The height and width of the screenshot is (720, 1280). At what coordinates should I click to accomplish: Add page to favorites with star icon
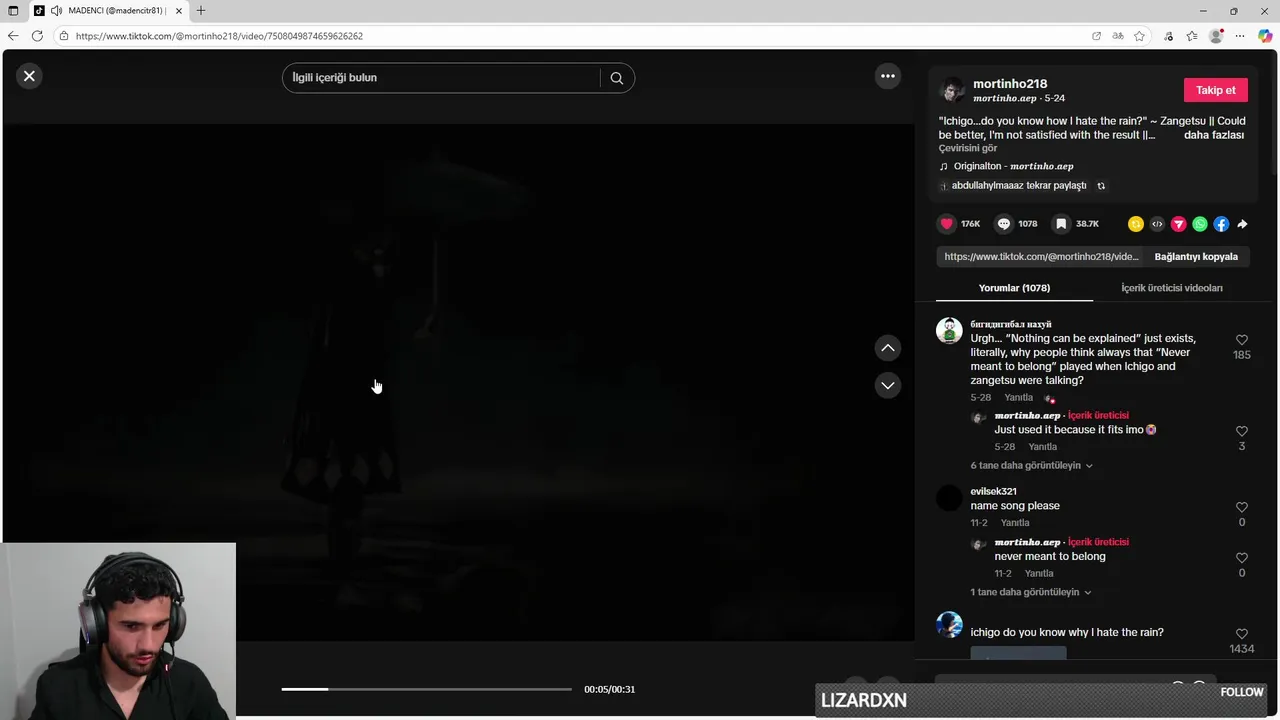click(x=1140, y=36)
